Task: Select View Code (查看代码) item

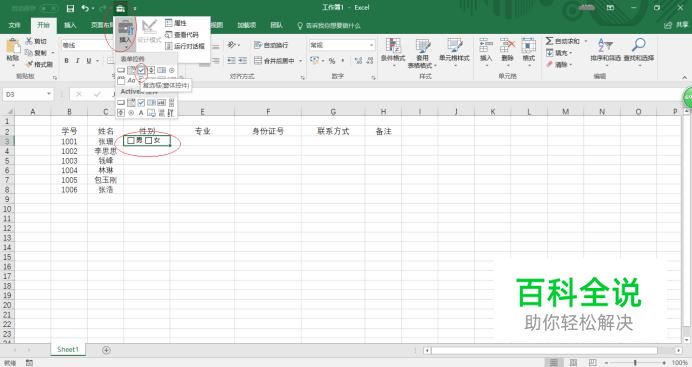Action: (x=181, y=34)
